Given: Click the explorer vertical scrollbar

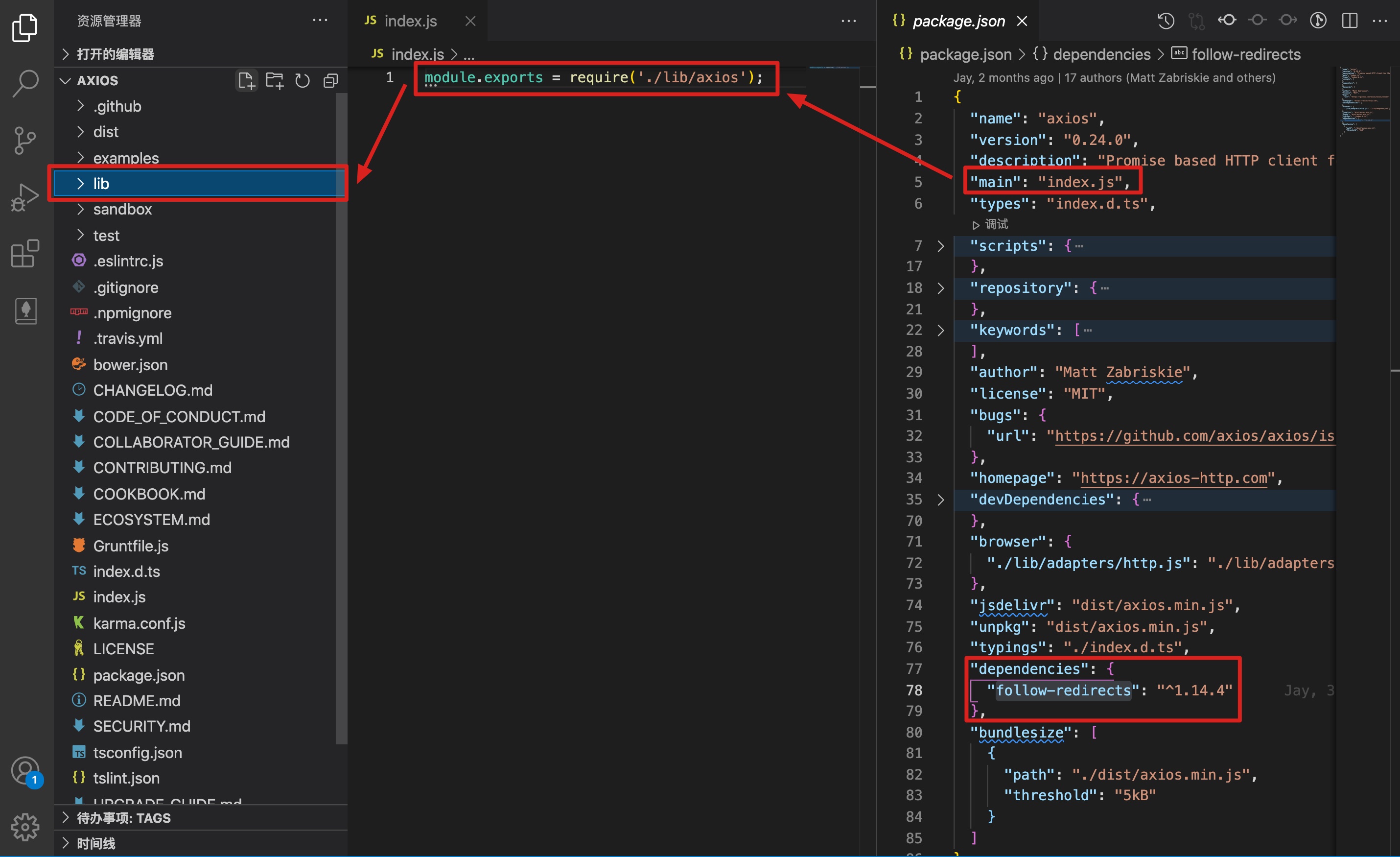Looking at the screenshot, I should point(341,418).
